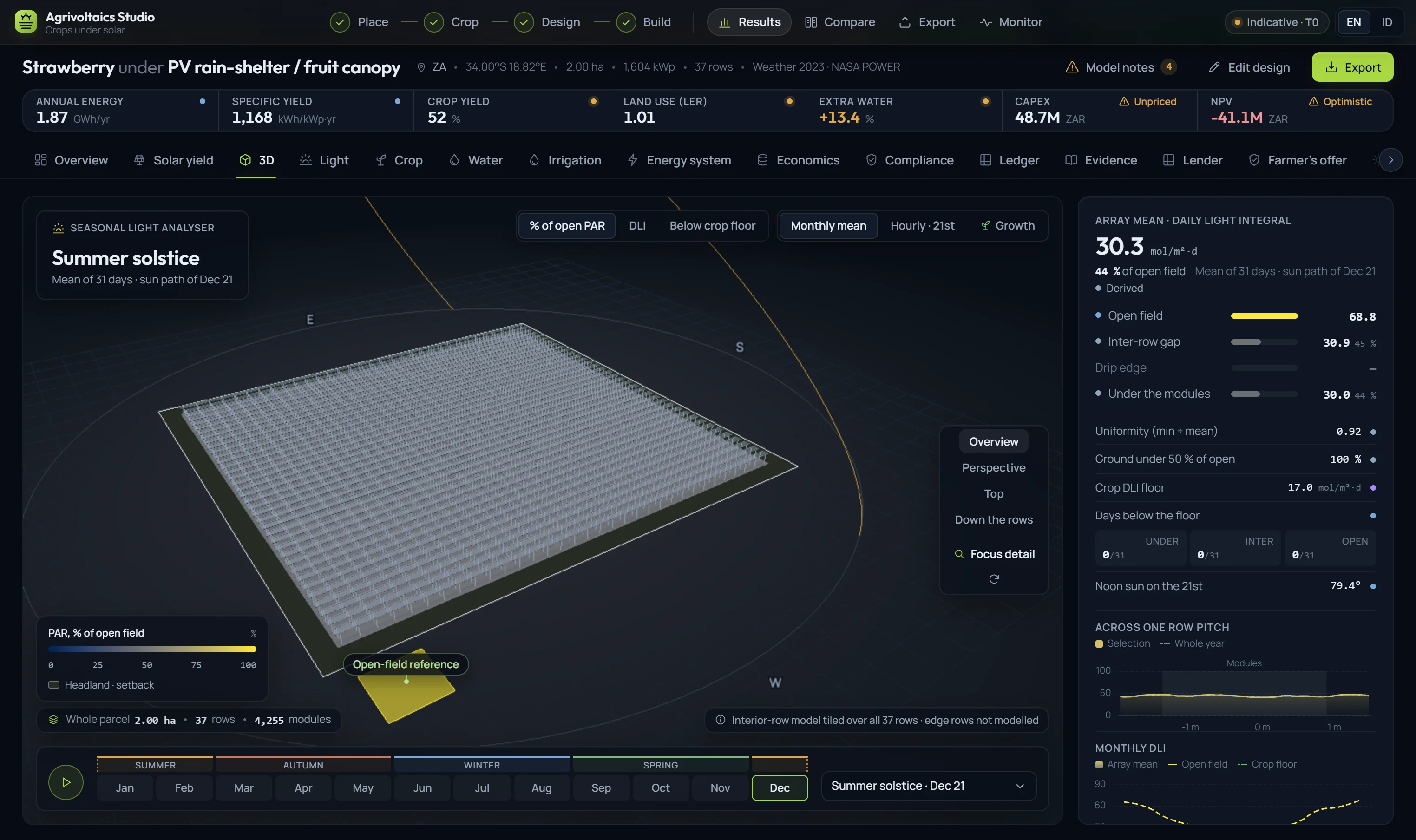Select Monthly mean time mode
The height and width of the screenshot is (840, 1416).
(828, 226)
